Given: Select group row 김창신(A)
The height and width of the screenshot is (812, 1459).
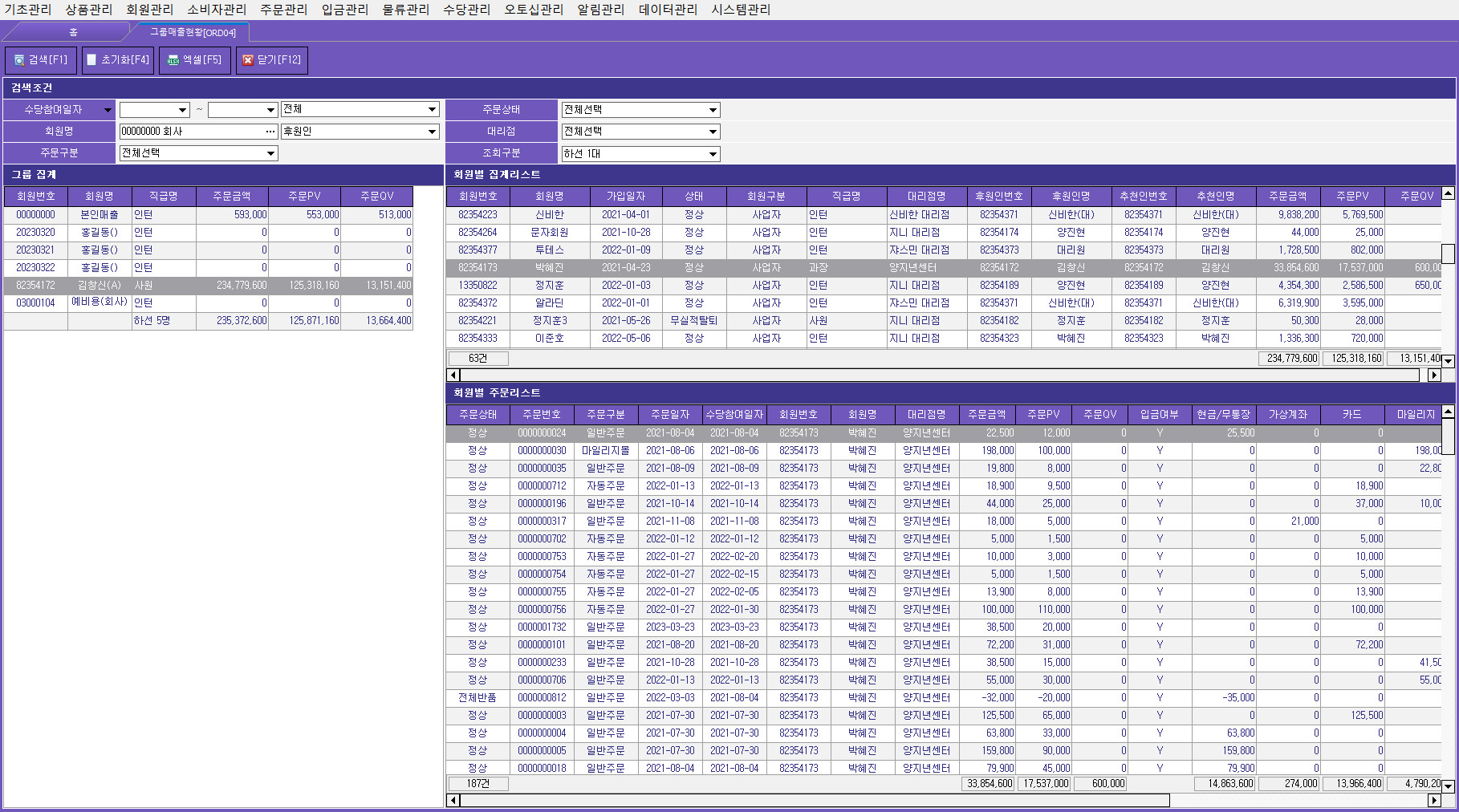Looking at the screenshot, I should [209, 286].
